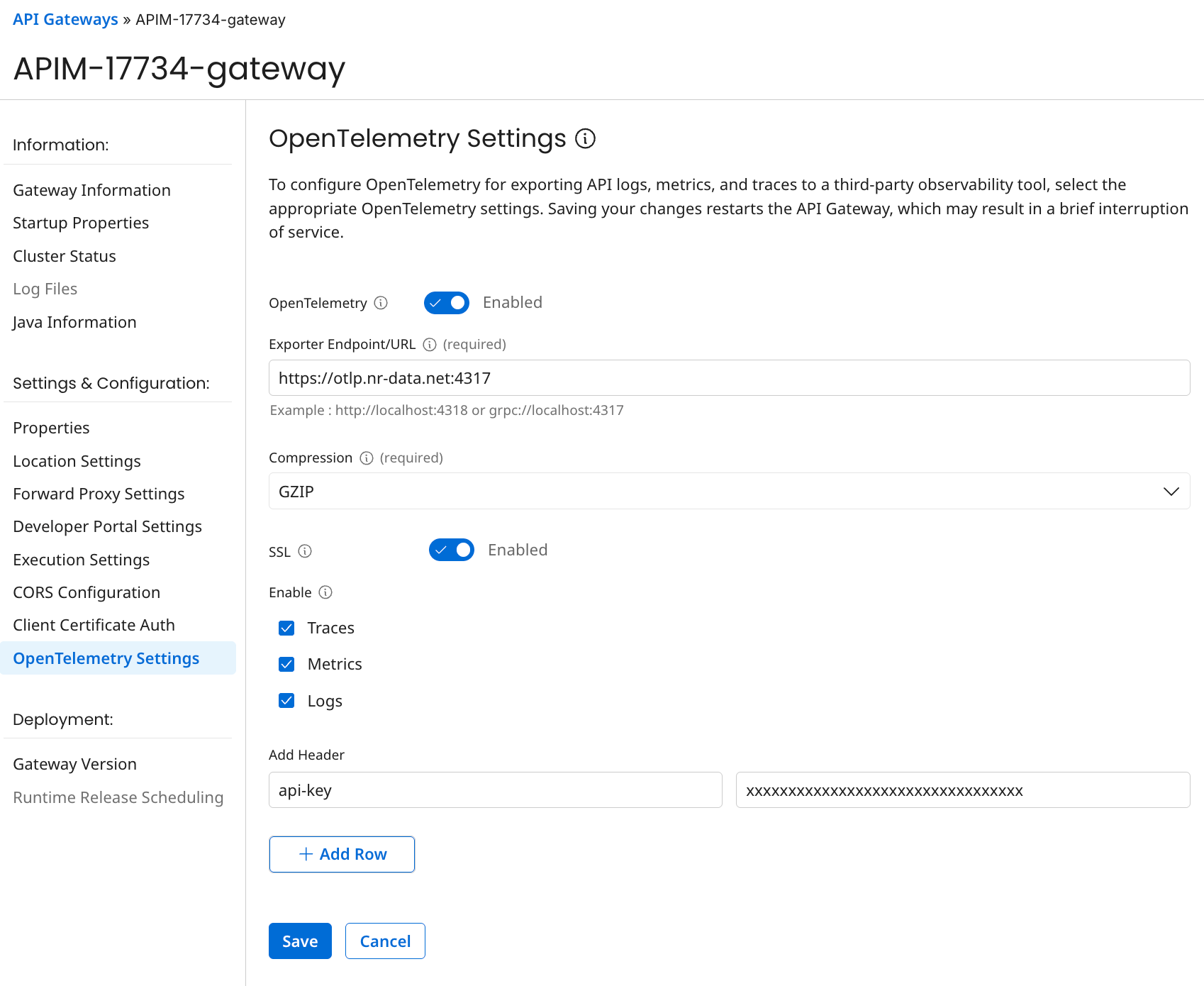This screenshot has width=1204, height=986.
Task: Click the api-key header name field
Action: click(495, 790)
